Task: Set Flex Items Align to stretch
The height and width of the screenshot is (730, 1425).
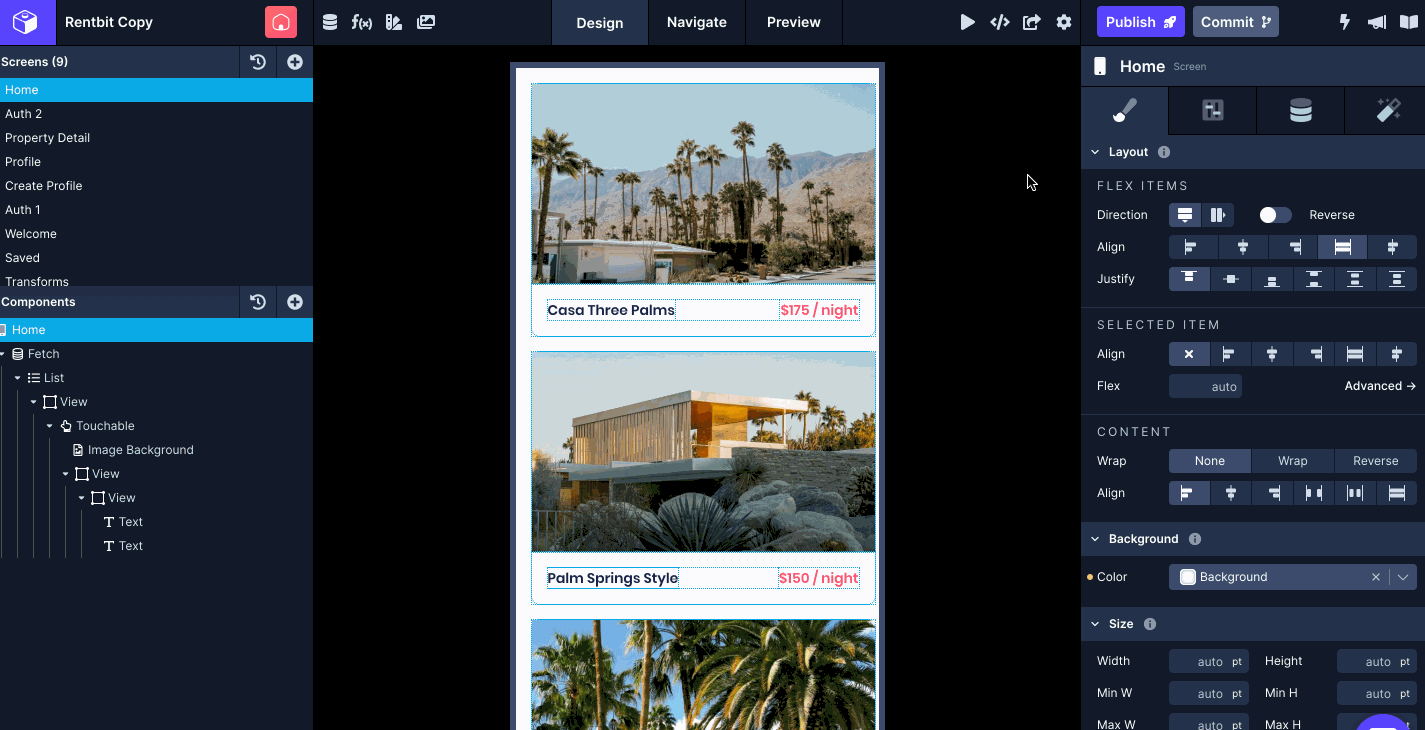Action: pos(1343,247)
